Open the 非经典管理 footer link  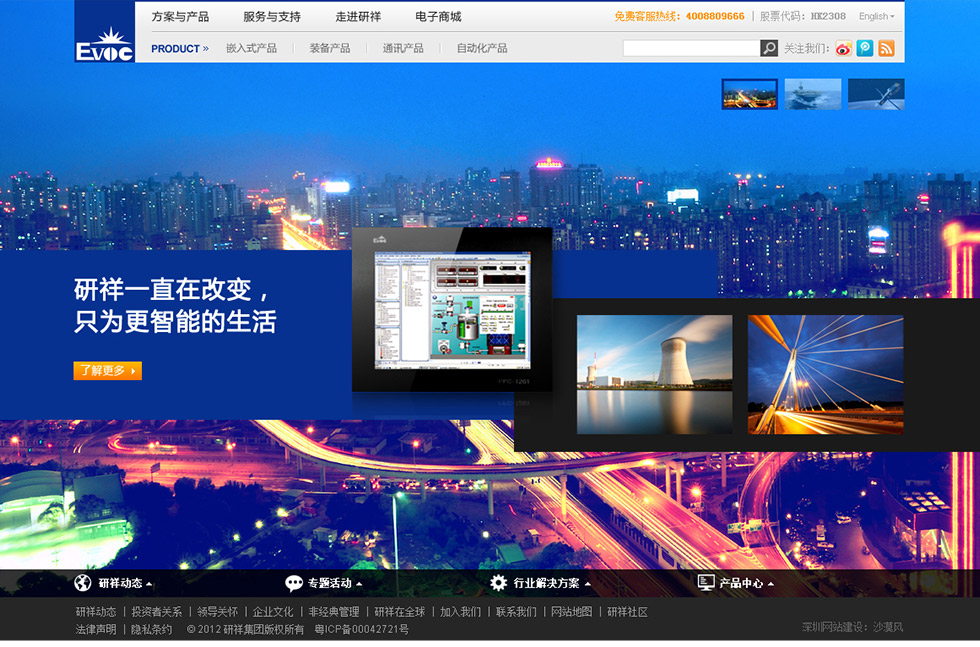[334, 612]
